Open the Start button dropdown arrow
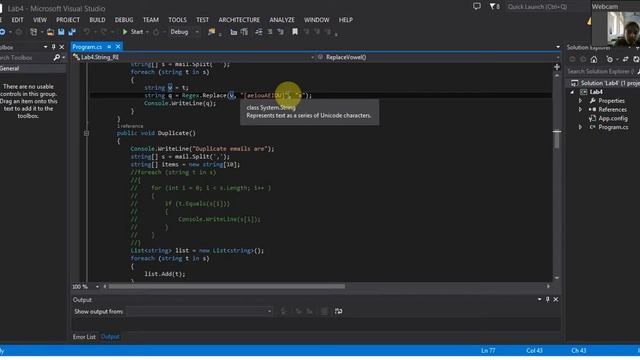The width and height of the screenshot is (640, 360). [147, 32]
